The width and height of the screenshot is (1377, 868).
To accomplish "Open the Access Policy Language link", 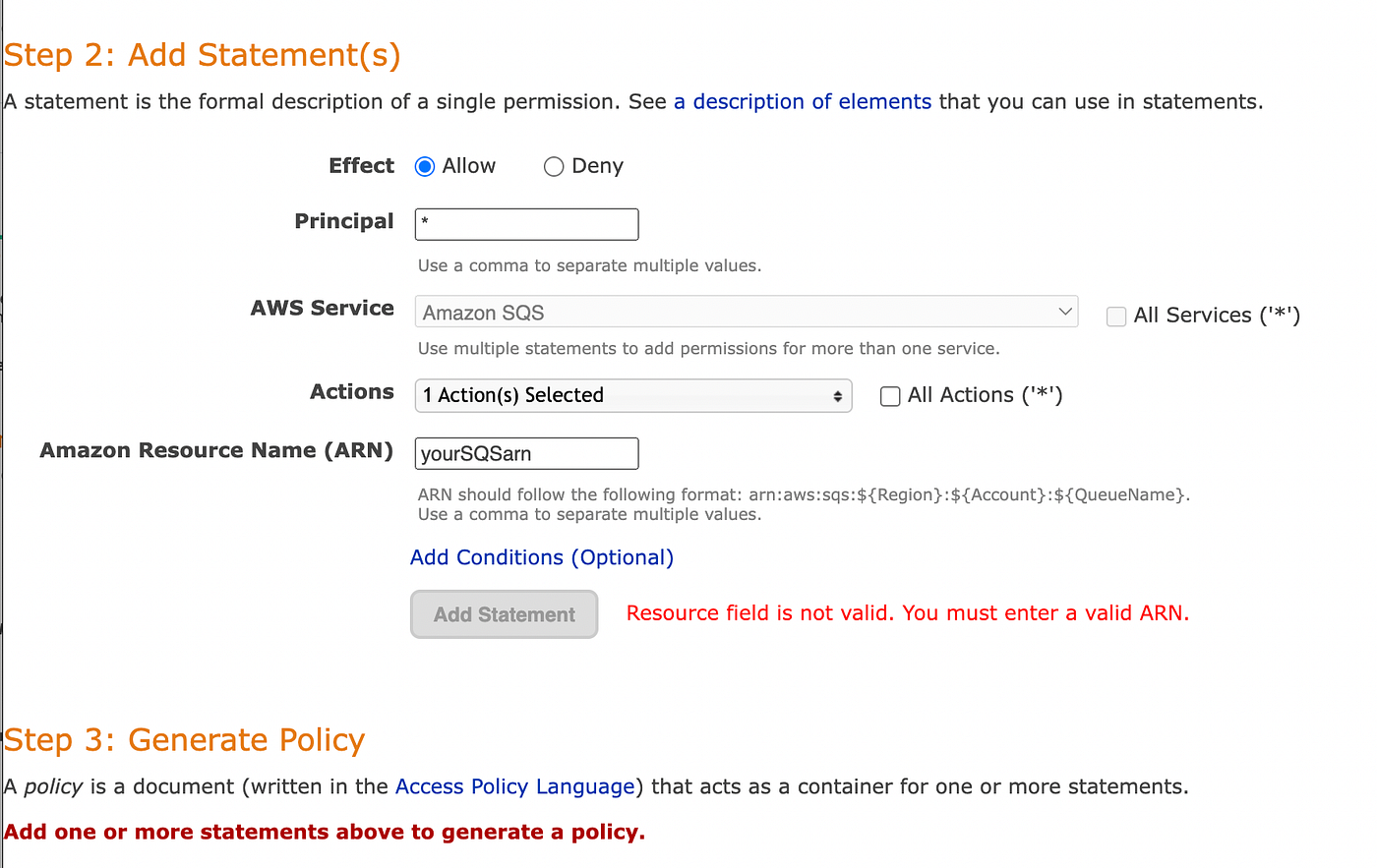I will pos(515,787).
